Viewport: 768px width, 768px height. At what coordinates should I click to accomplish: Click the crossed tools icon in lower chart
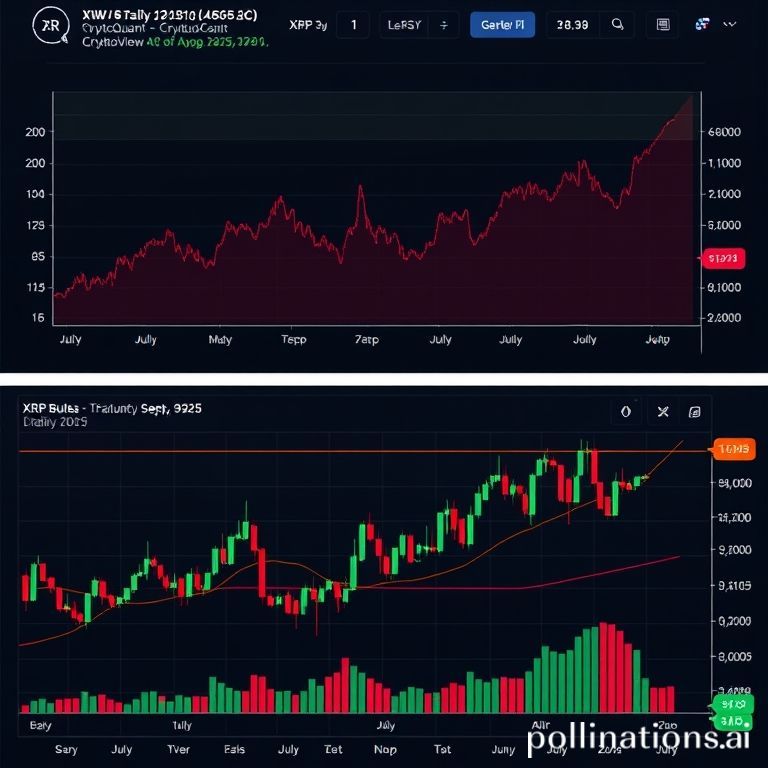click(x=663, y=412)
